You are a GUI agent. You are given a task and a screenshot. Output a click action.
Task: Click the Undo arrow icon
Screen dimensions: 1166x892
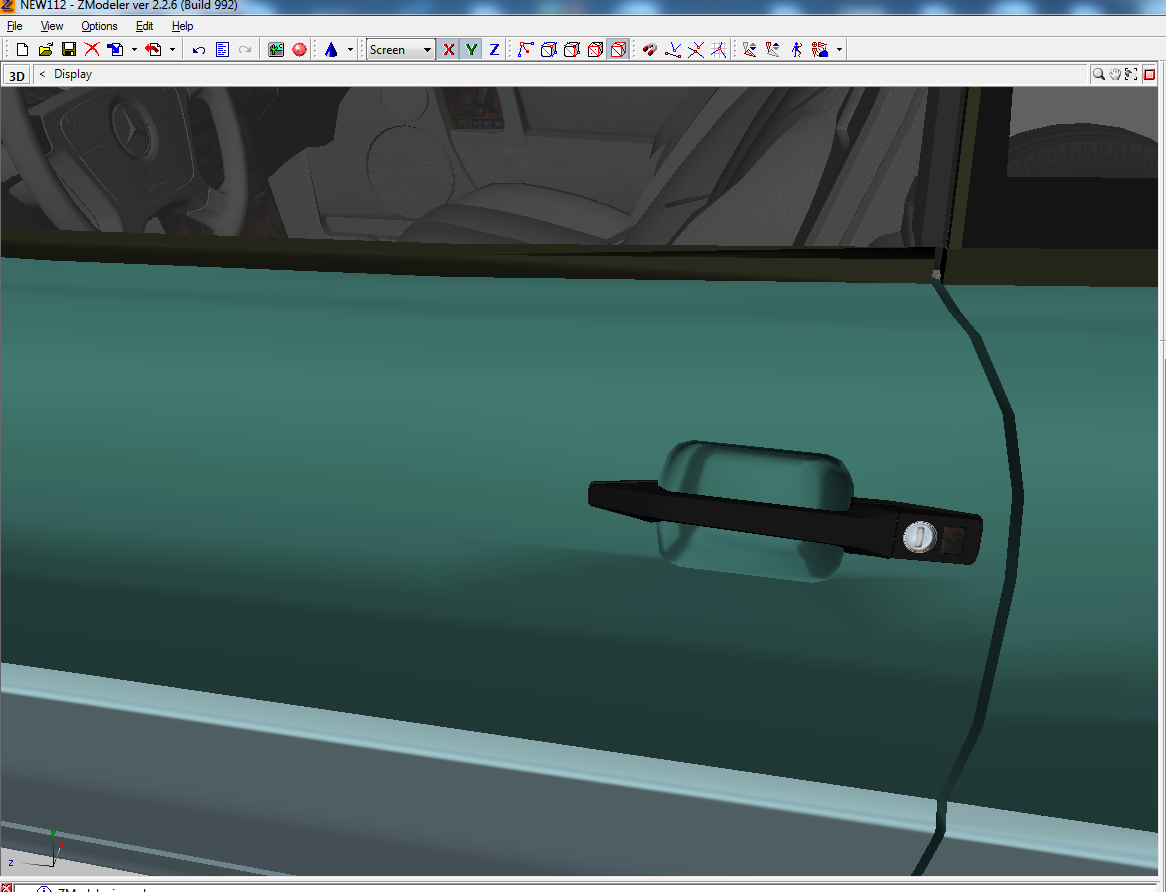(x=199, y=49)
